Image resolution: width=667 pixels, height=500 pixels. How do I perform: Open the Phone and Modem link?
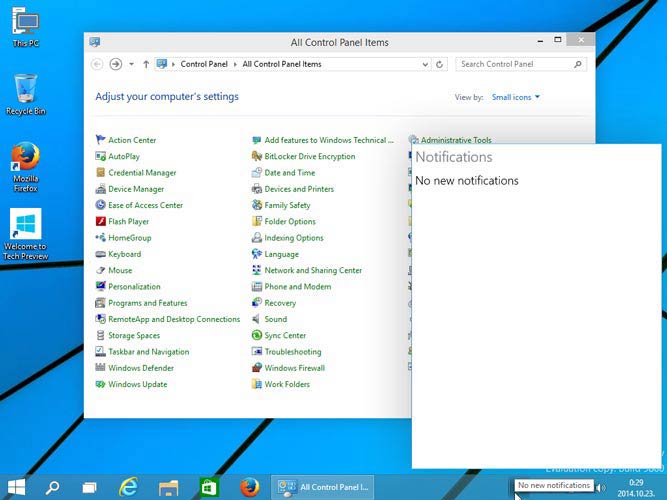click(297, 286)
